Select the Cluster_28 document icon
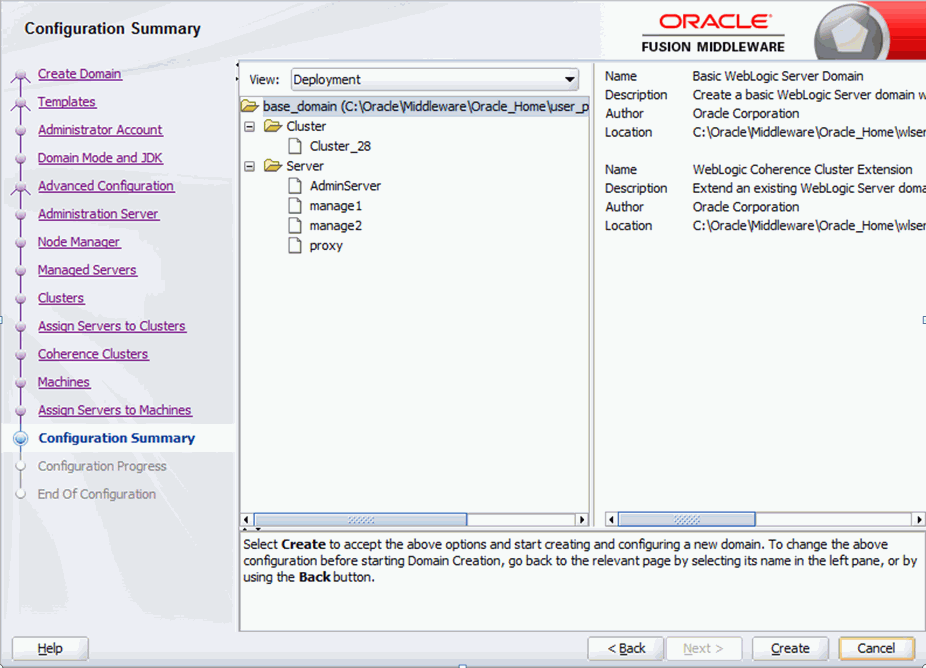The width and height of the screenshot is (926, 668). point(294,146)
